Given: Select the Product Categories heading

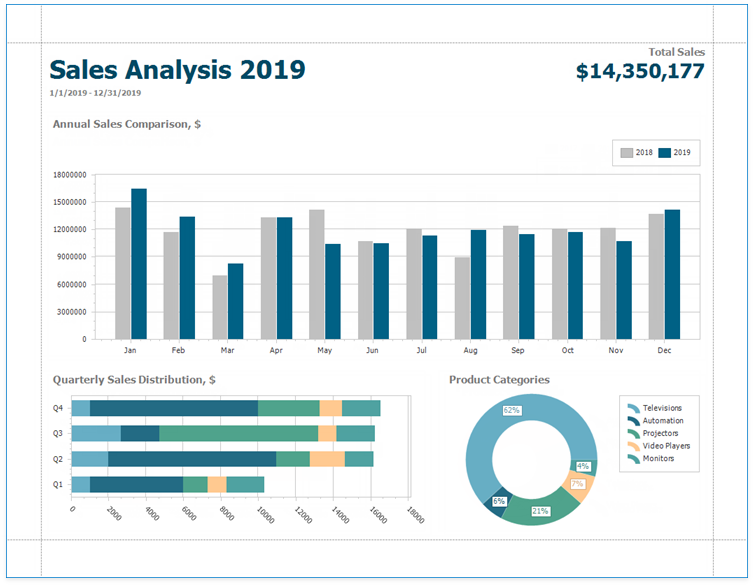Looking at the screenshot, I should point(499,380).
